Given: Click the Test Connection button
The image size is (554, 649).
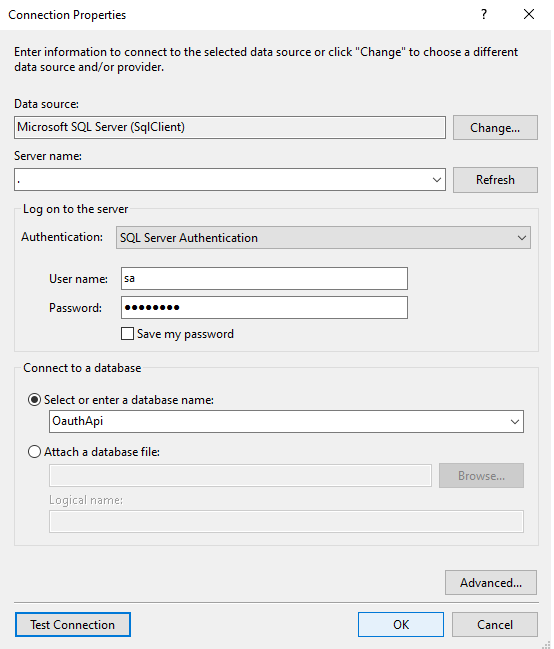Looking at the screenshot, I should 73,624.
